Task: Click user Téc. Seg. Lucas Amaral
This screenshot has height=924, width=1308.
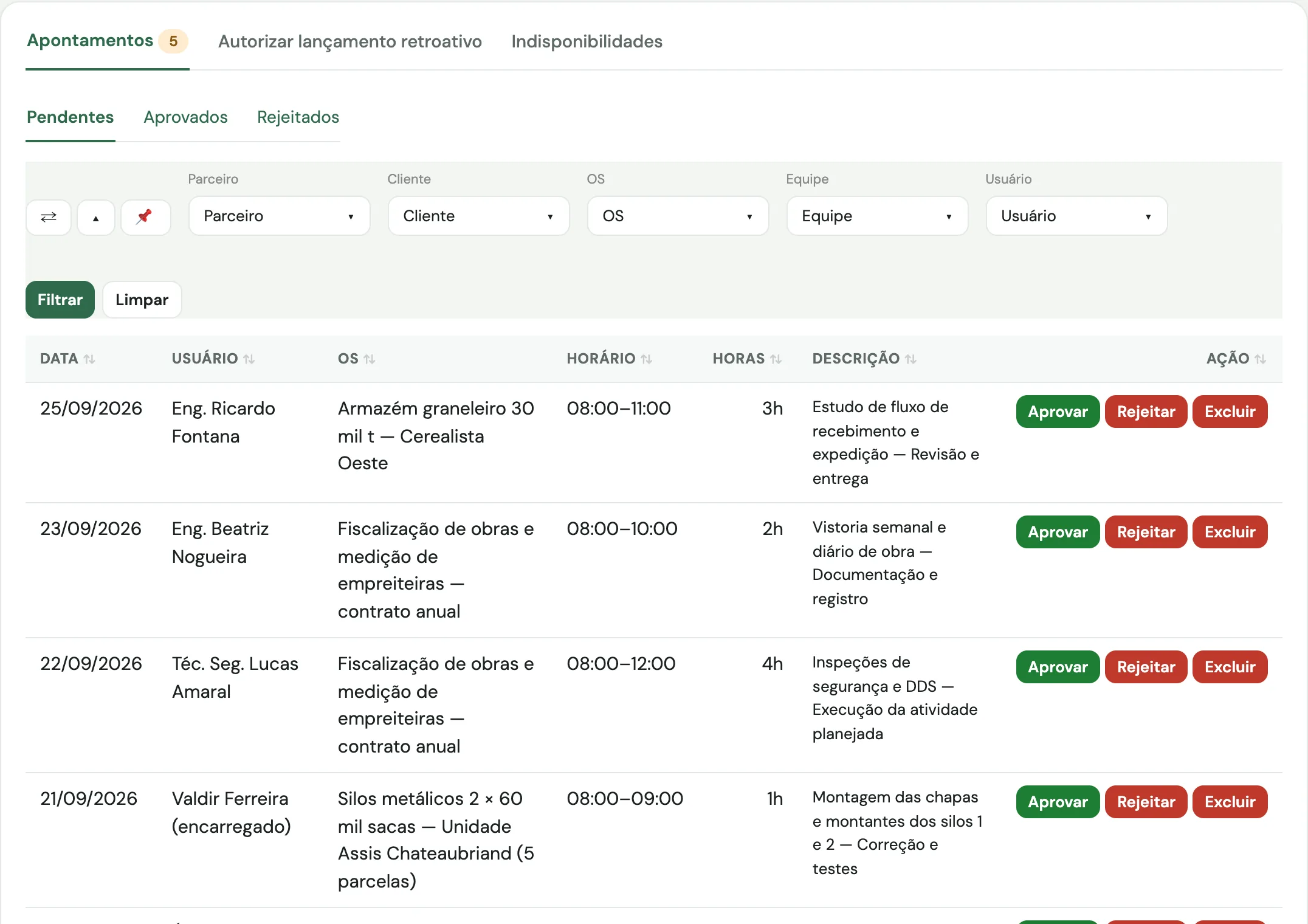Action: point(235,678)
